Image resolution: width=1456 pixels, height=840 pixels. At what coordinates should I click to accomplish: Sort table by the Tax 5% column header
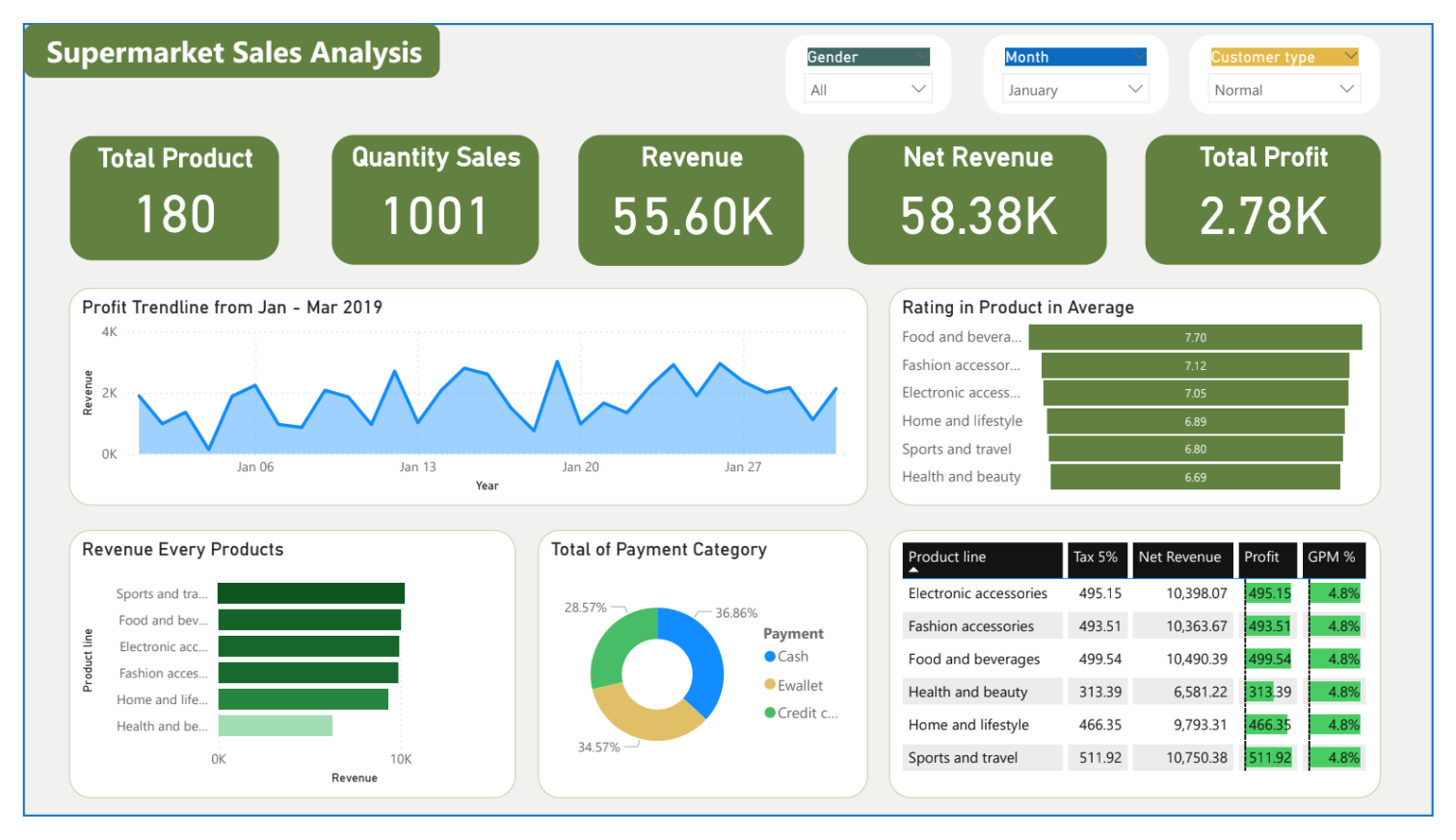tap(1096, 557)
